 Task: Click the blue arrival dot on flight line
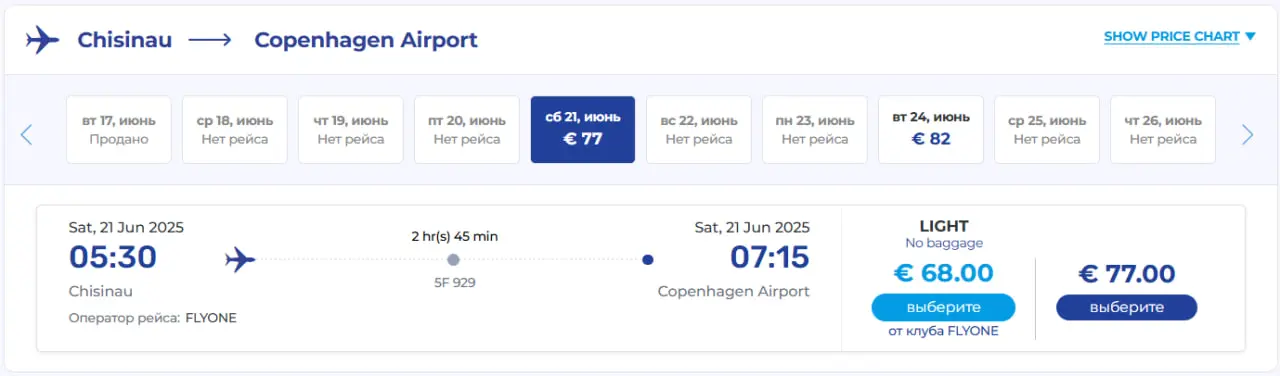(648, 260)
